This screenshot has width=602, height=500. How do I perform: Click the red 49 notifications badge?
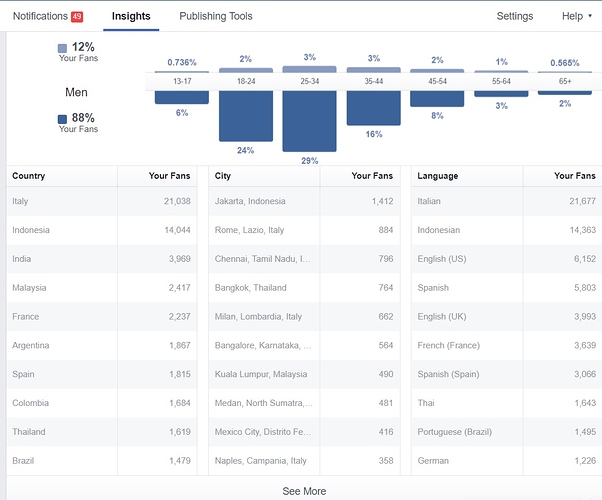coord(77,17)
